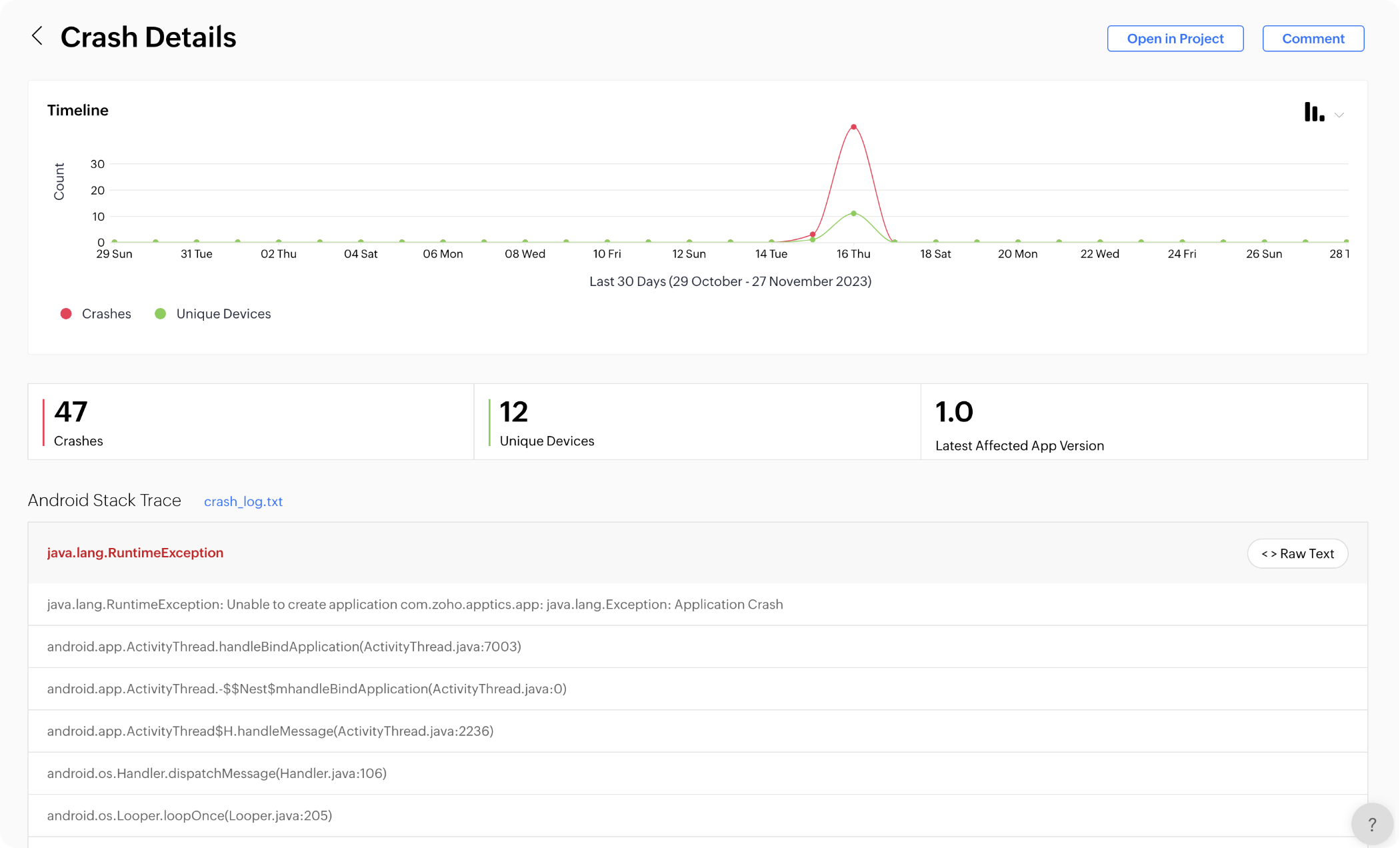Click the Comment button

pyautogui.click(x=1313, y=39)
